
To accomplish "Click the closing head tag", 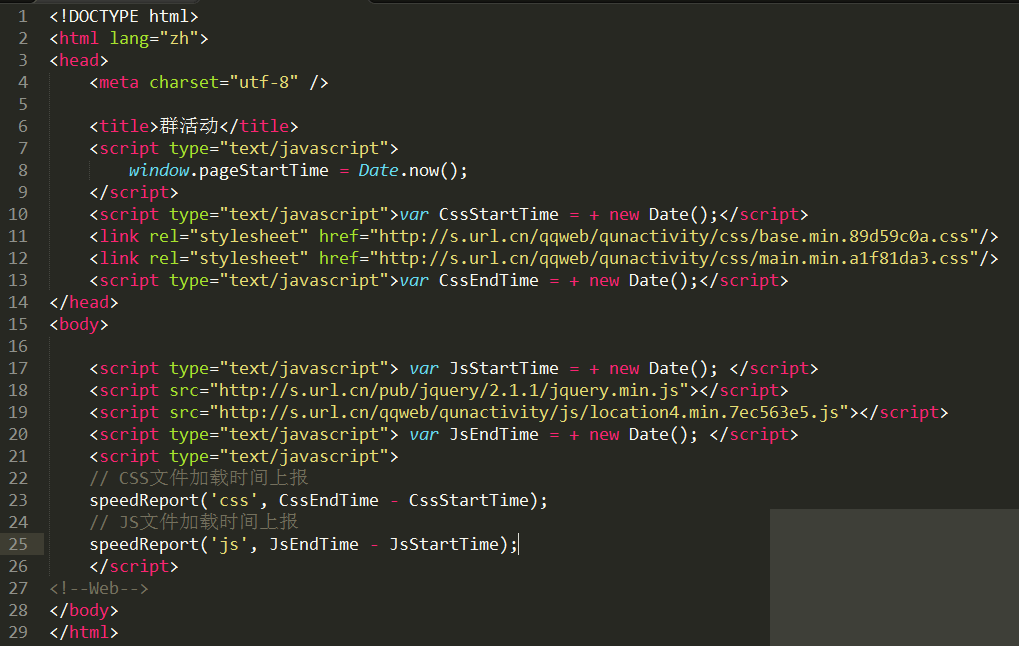I will [x=84, y=302].
